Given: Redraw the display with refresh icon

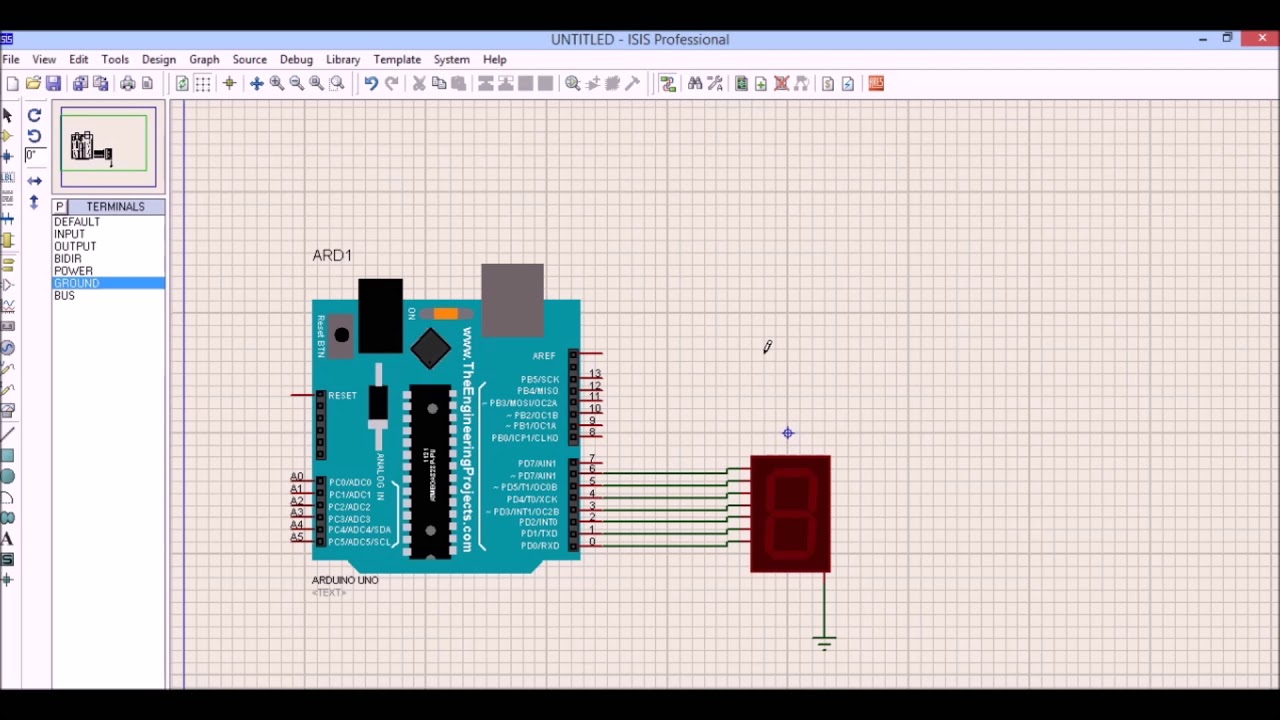Looking at the screenshot, I should coord(182,84).
